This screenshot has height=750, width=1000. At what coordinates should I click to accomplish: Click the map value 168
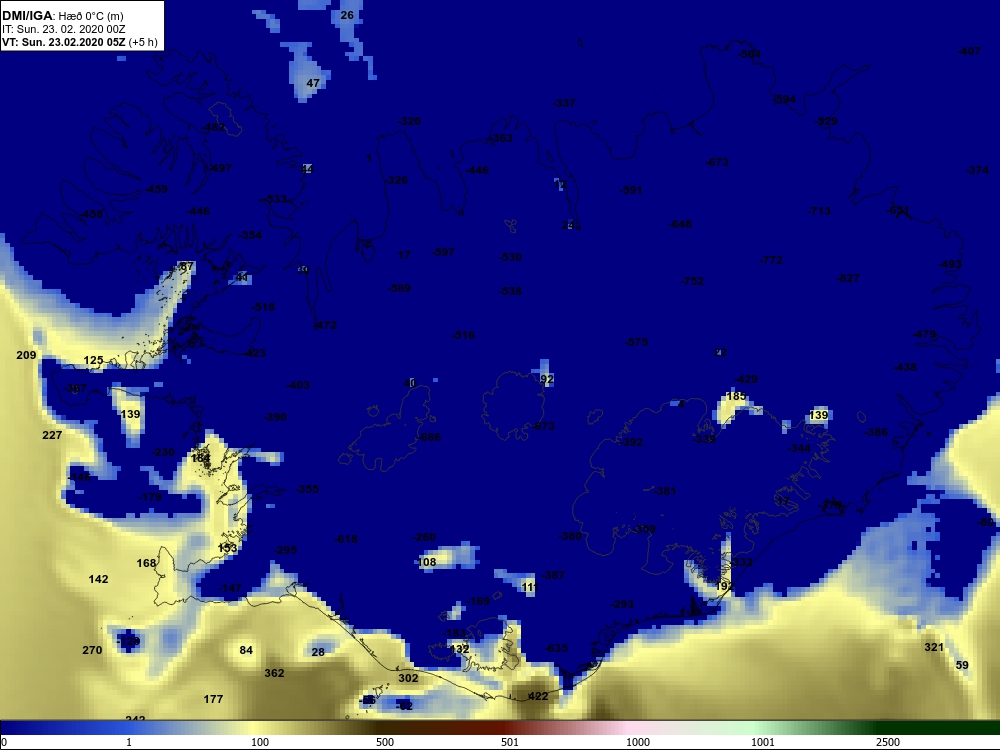(146, 563)
